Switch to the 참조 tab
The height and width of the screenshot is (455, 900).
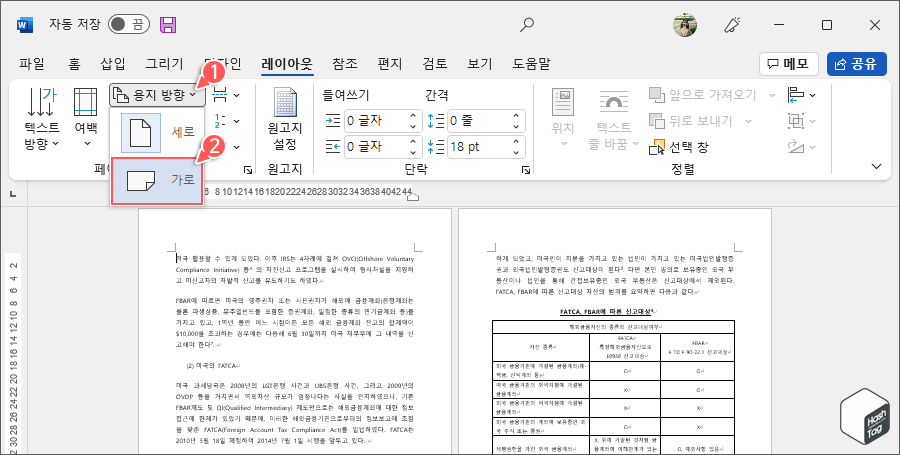(x=344, y=64)
